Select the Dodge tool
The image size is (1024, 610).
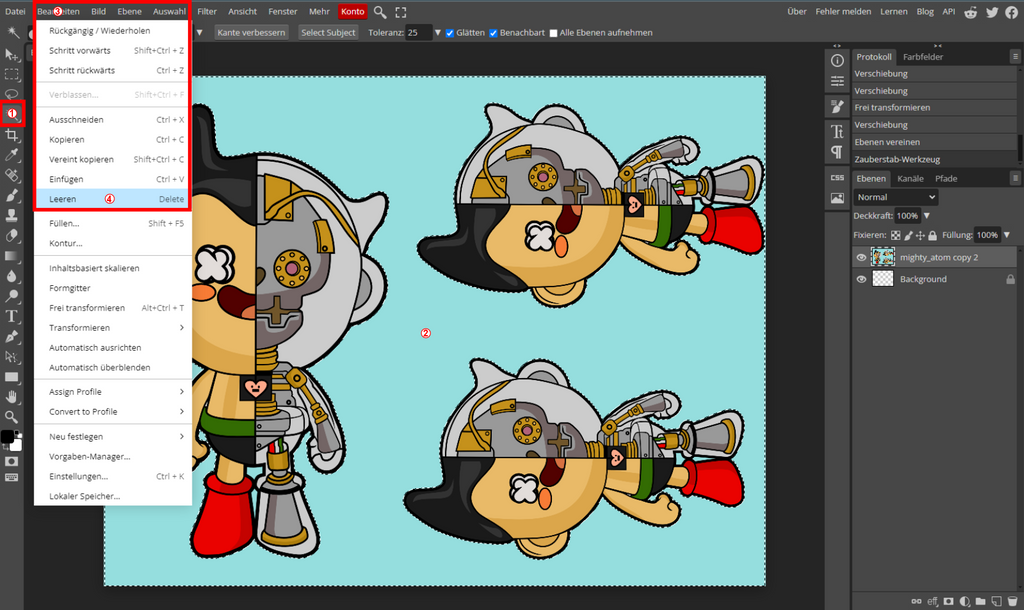12,296
